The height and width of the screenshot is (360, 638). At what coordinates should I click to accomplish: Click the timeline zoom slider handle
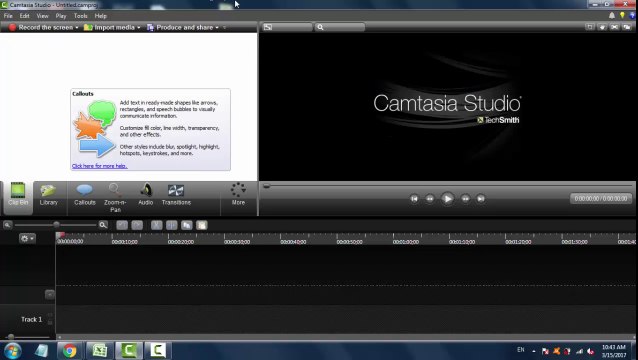click(x=56, y=225)
